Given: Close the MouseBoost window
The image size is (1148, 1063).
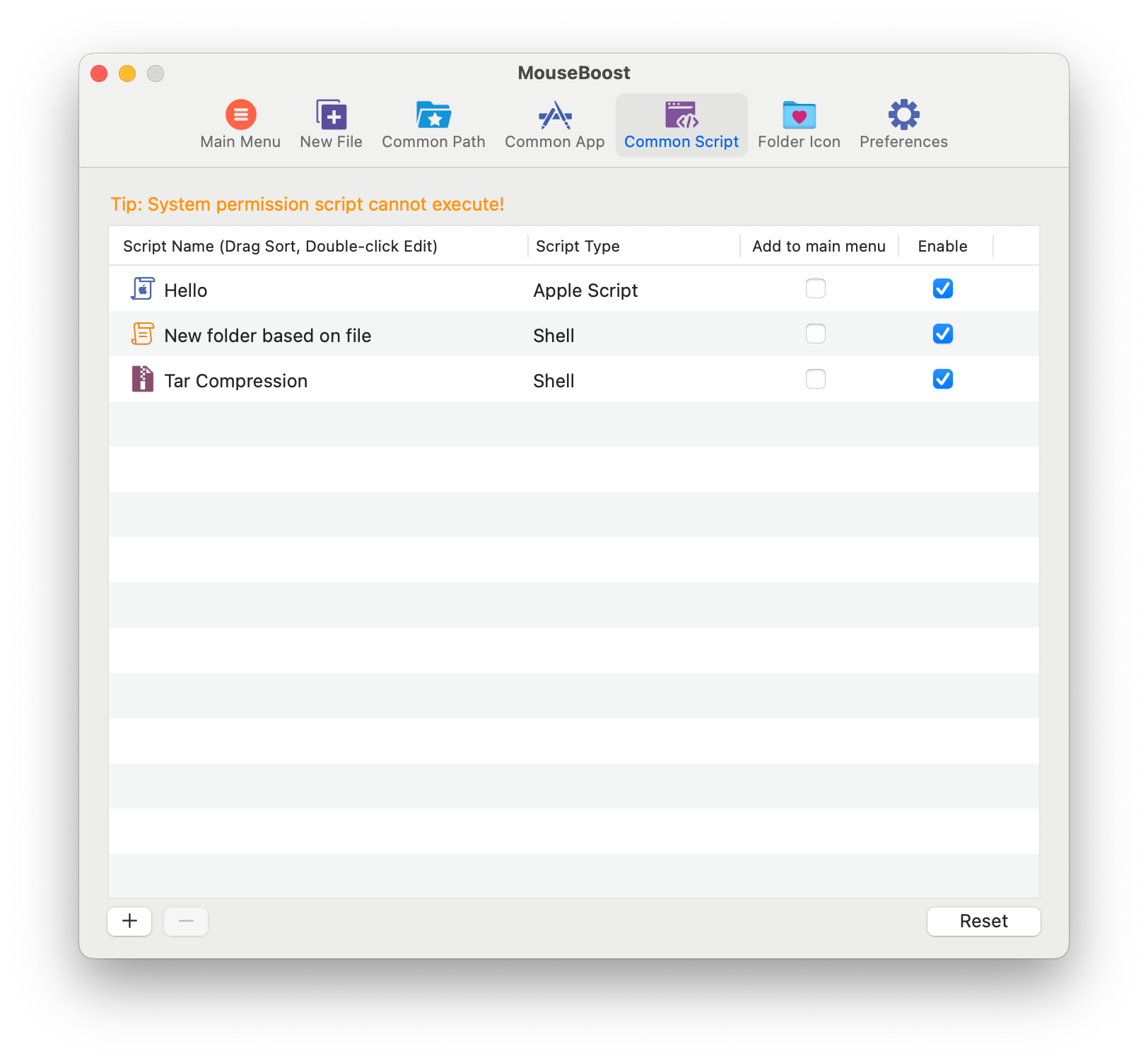Looking at the screenshot, I should (99, 74).
